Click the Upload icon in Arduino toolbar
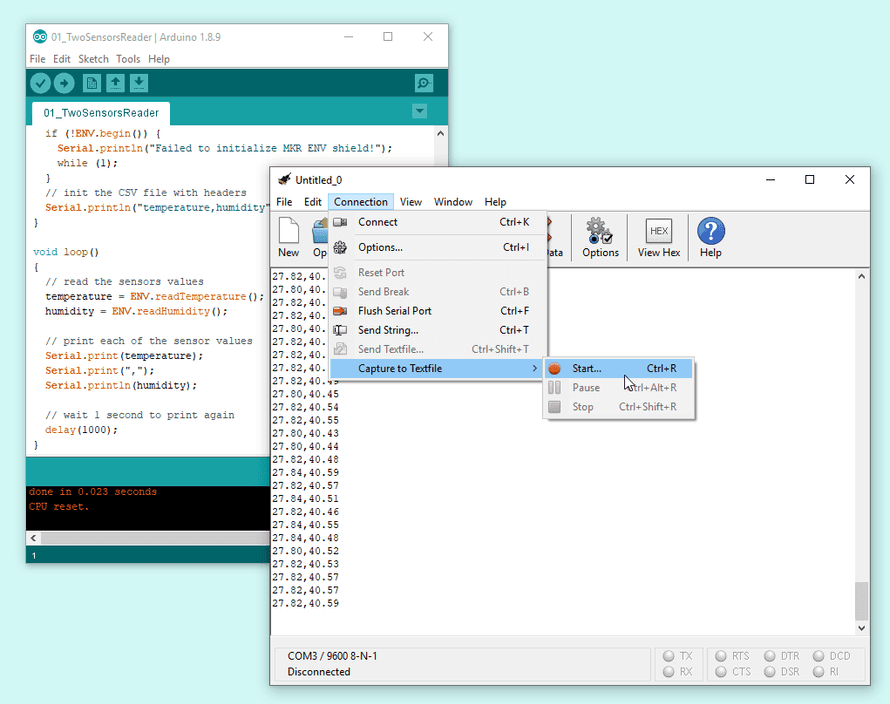890x704 pixels. pyautogui.click(x=64, y=83)
